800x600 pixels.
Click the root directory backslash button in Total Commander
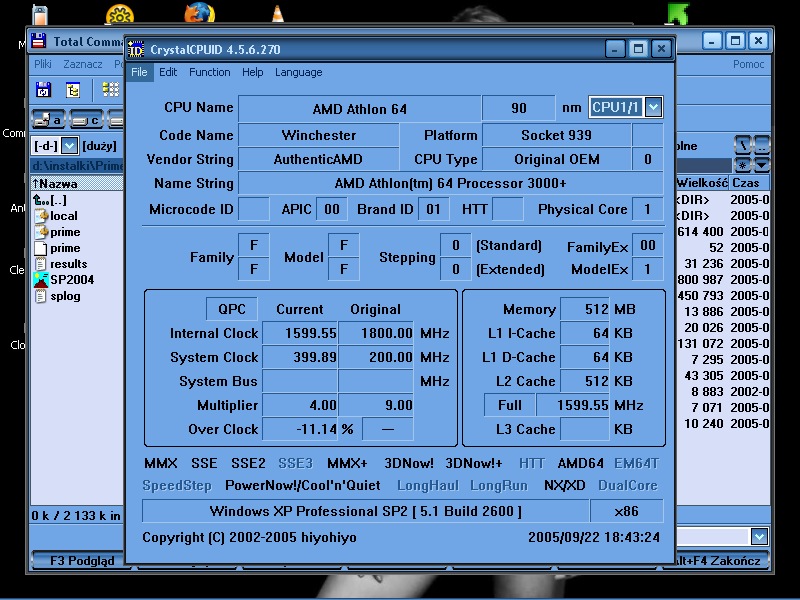(x=743, y=145)
